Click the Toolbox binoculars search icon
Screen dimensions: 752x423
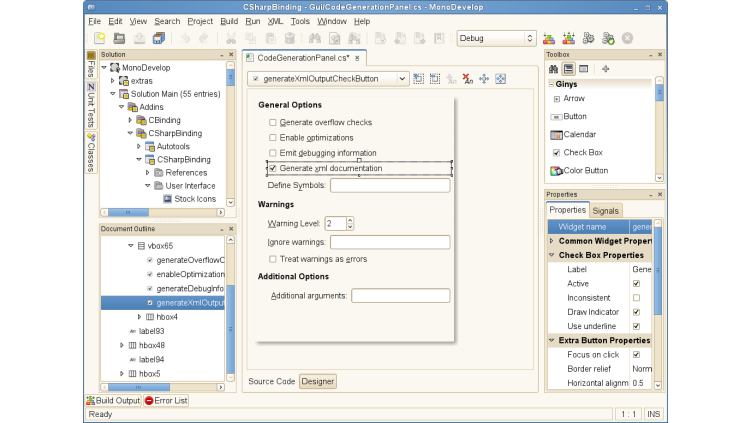(x=553, y=69)
